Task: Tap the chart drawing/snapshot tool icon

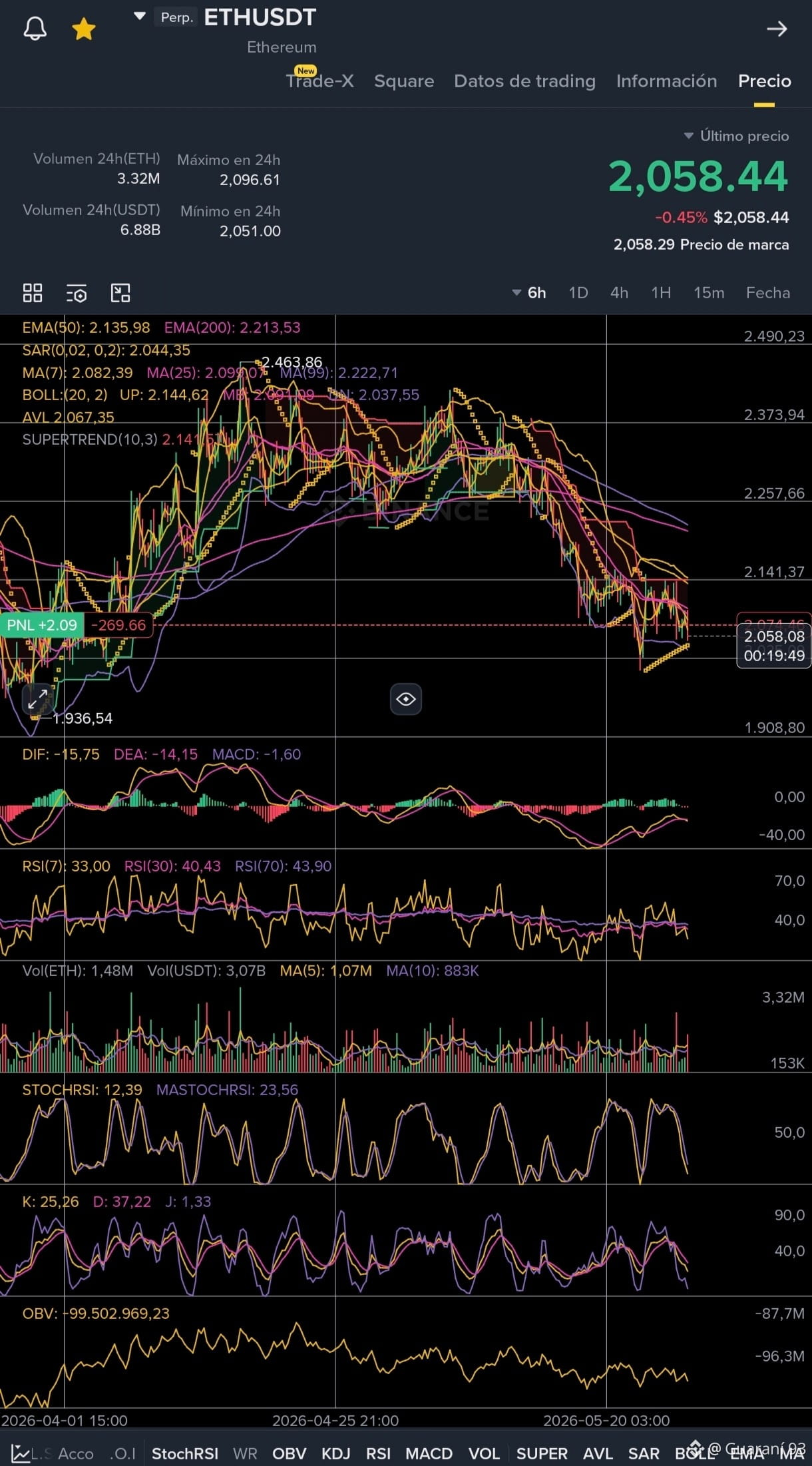Action: [x=120, y=293]
